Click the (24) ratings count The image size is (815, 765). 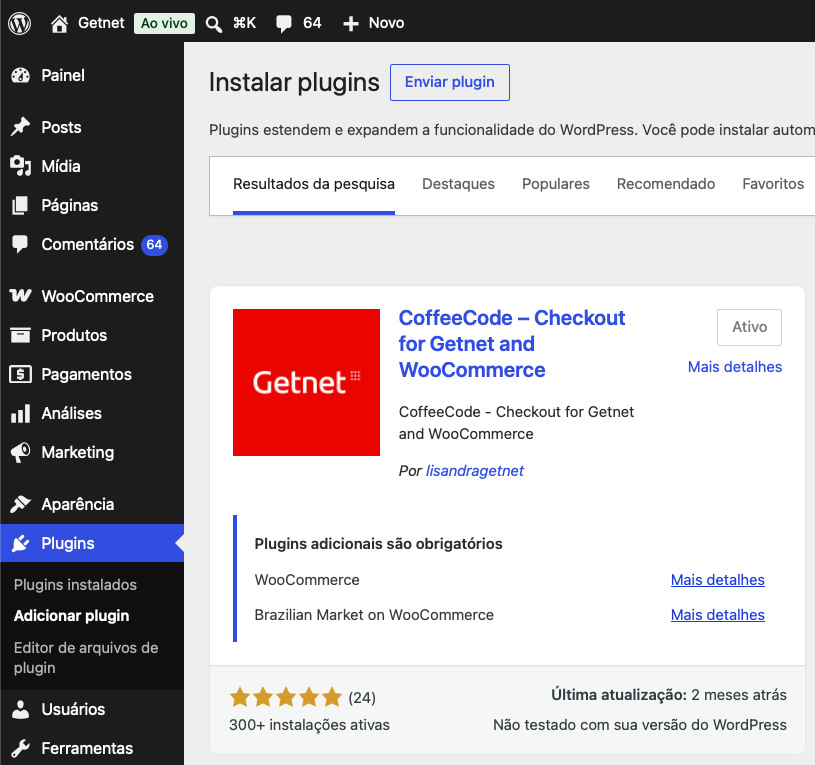[362, 697]
